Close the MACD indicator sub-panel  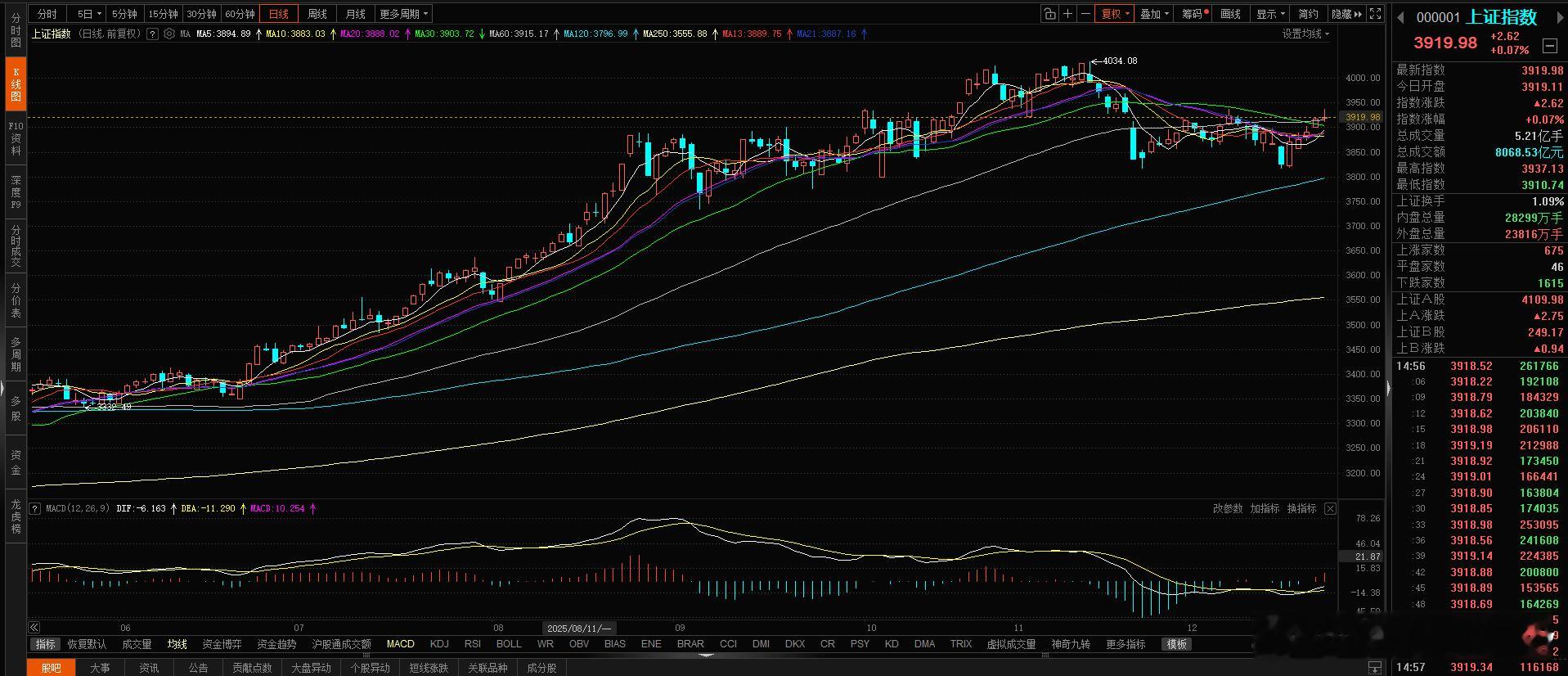tap(1330, 508)
